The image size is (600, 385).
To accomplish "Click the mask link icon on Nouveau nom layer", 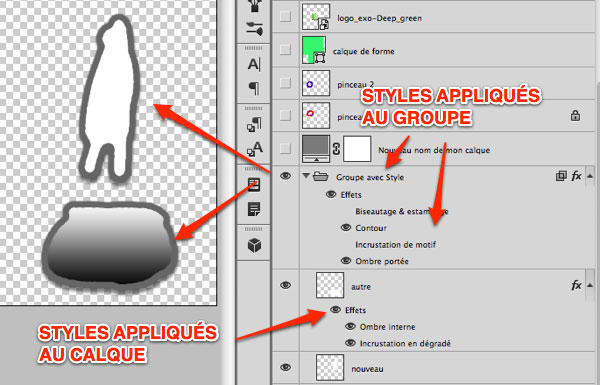I will coord(336,148).
